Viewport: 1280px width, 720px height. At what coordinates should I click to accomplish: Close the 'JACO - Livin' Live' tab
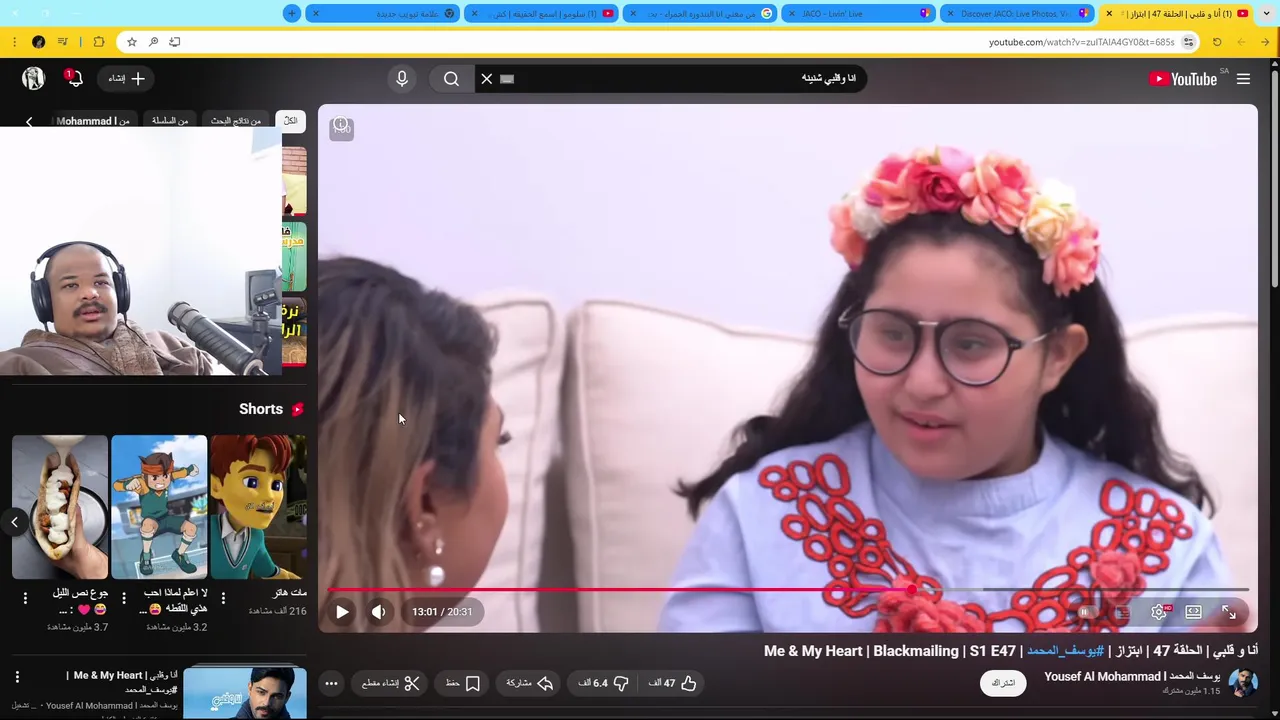click(791, 14)
